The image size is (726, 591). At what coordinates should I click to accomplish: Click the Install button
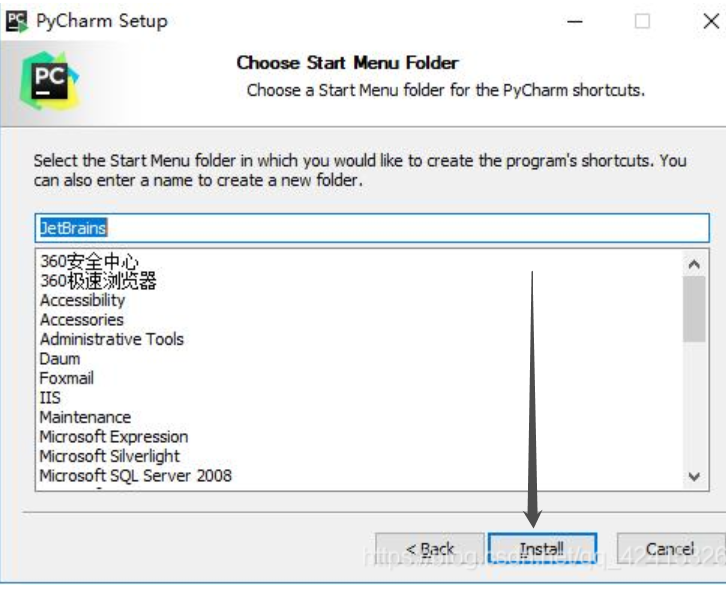pyautogui.click(x=542, y=549)
